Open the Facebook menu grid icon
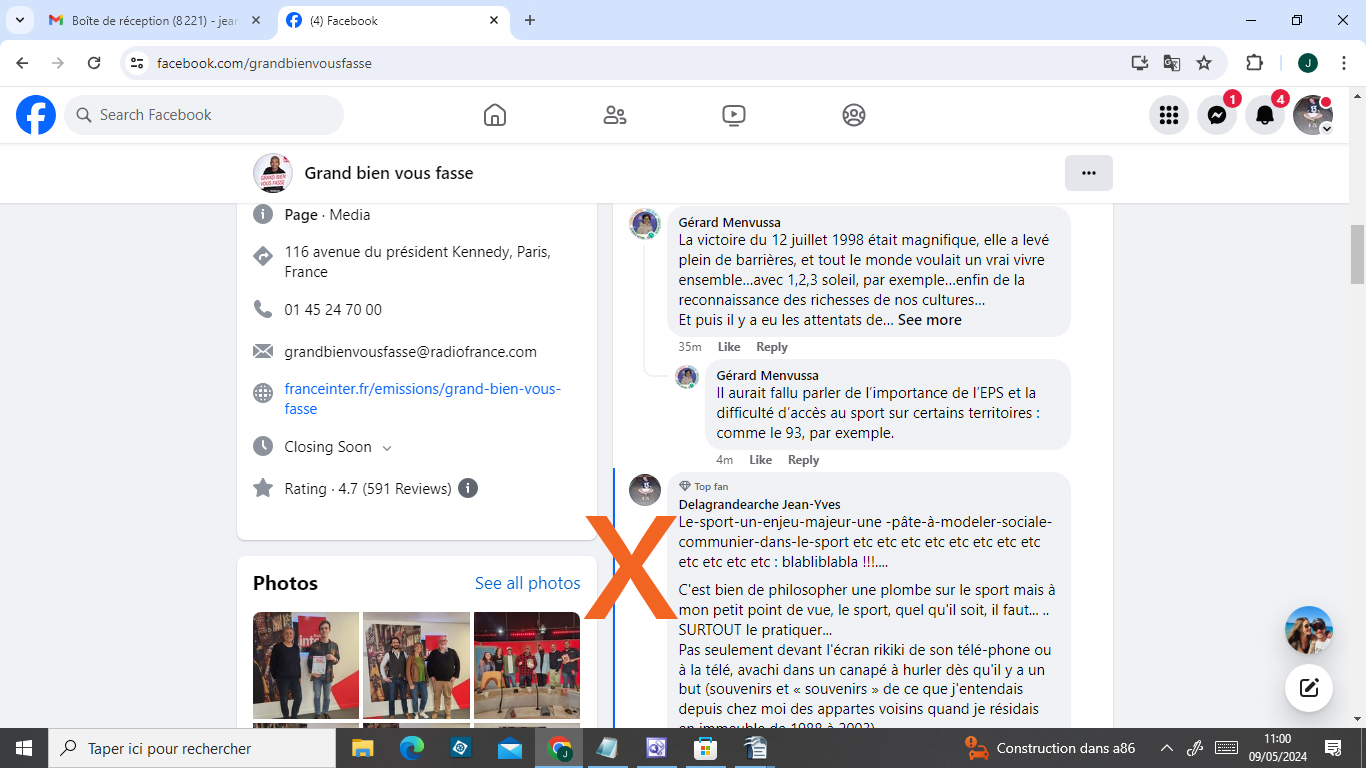Image resolution: width=1366 pixels, height=768 pixels. pyautogui.click(x=1169, y=115)
